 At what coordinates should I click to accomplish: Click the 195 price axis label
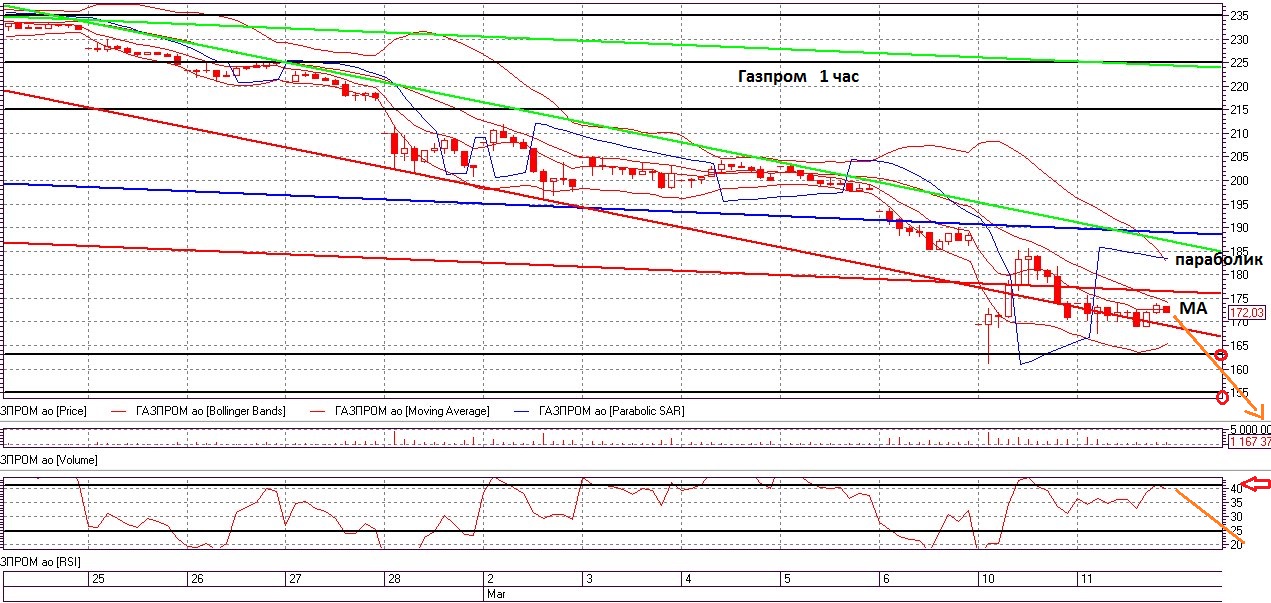pyautogui.click(x=1239, y=204)
